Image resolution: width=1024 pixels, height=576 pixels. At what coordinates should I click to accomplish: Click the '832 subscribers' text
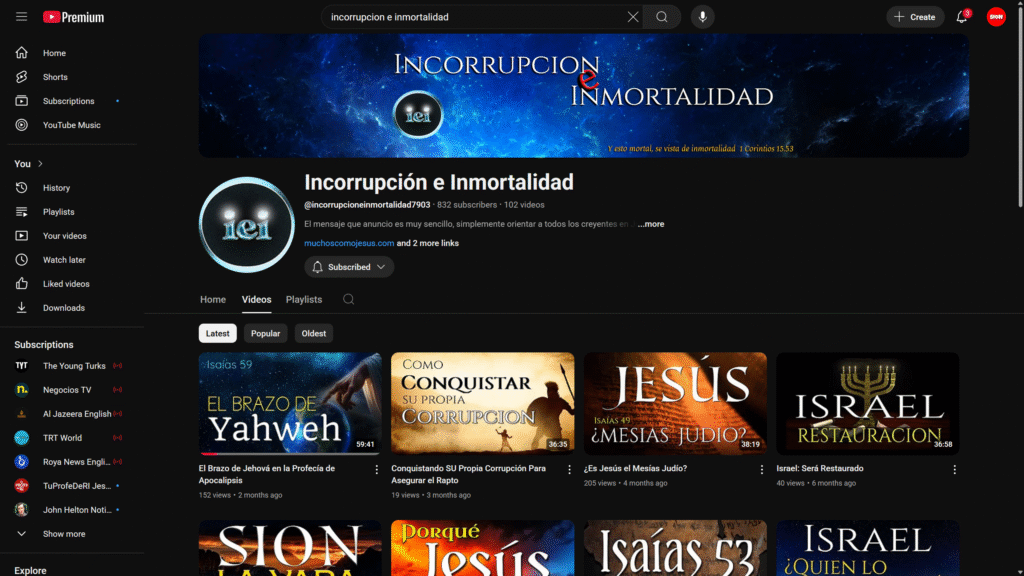pos(467,205)
